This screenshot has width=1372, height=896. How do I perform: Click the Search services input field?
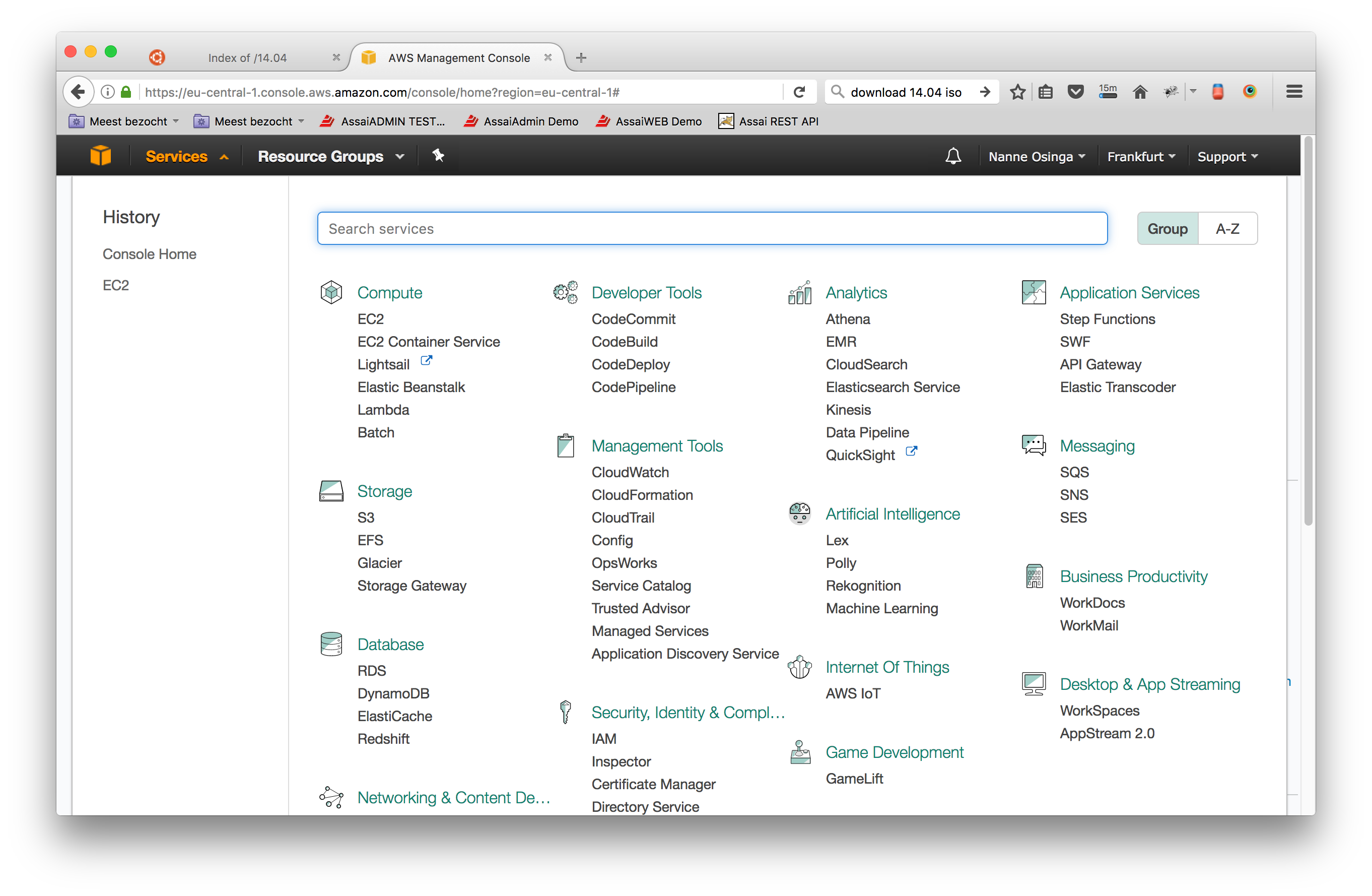pyautogui.click(x=712, y=228)
